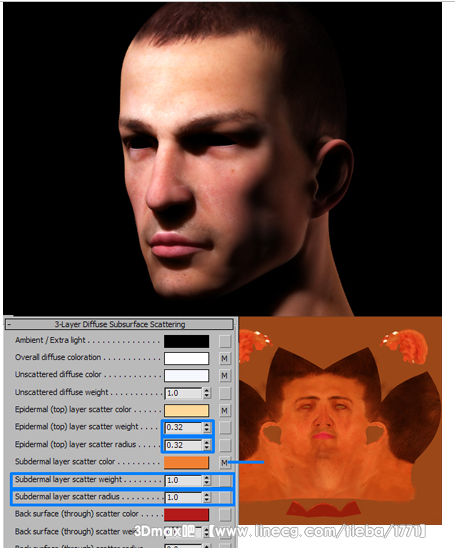Image resolution: width=455 pixels, height=548 pixels.
Task: Click the Subdermal scatter radius empty map button
Action: (x=225, y=497)
